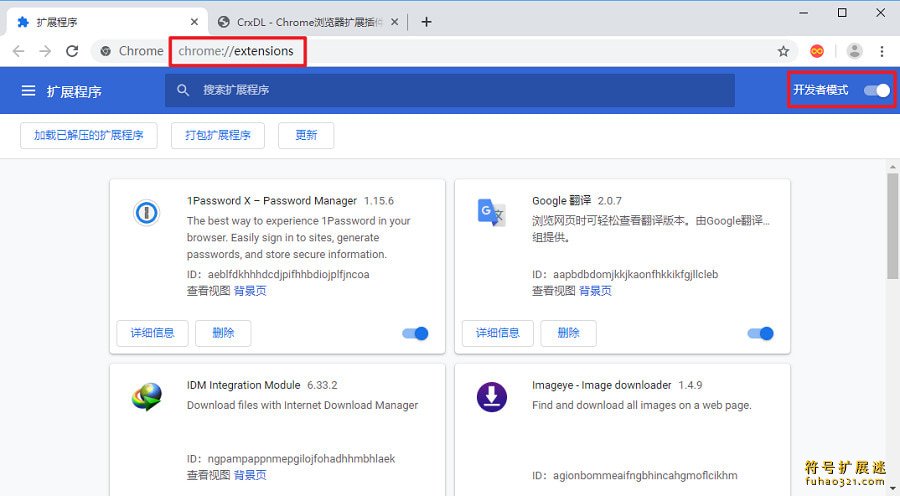Click the IDM Integration Module icon
The image size is (900, 496).
pyautogui.click(x=147, y=397)
